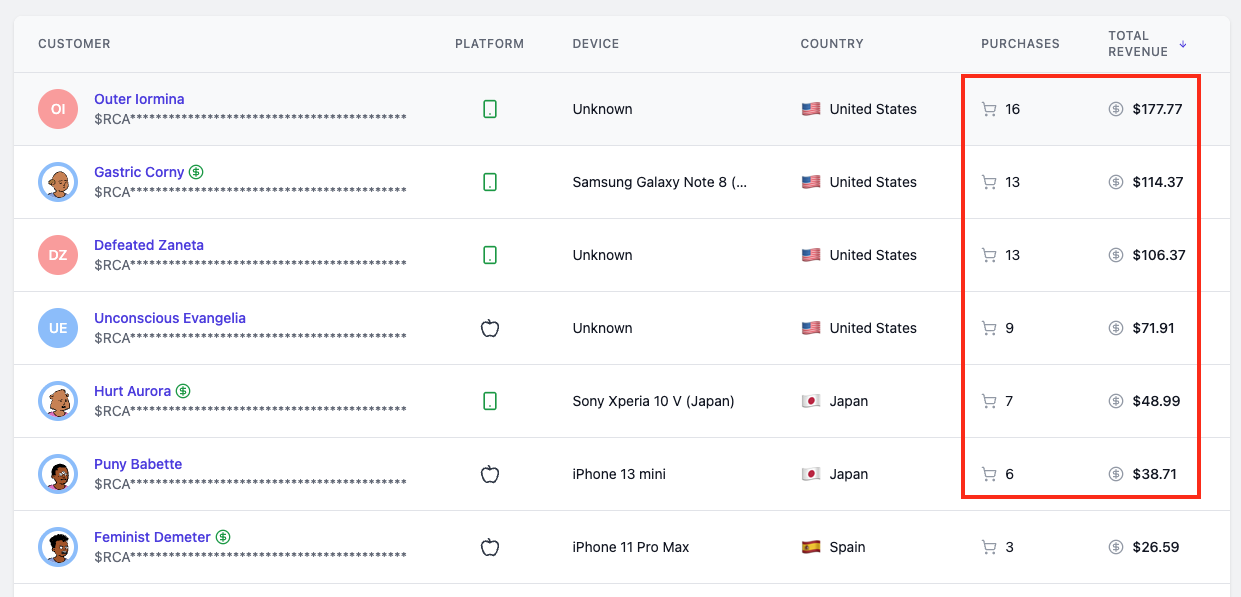
Task: Click the Customer column header
Action: pos(74,44)
